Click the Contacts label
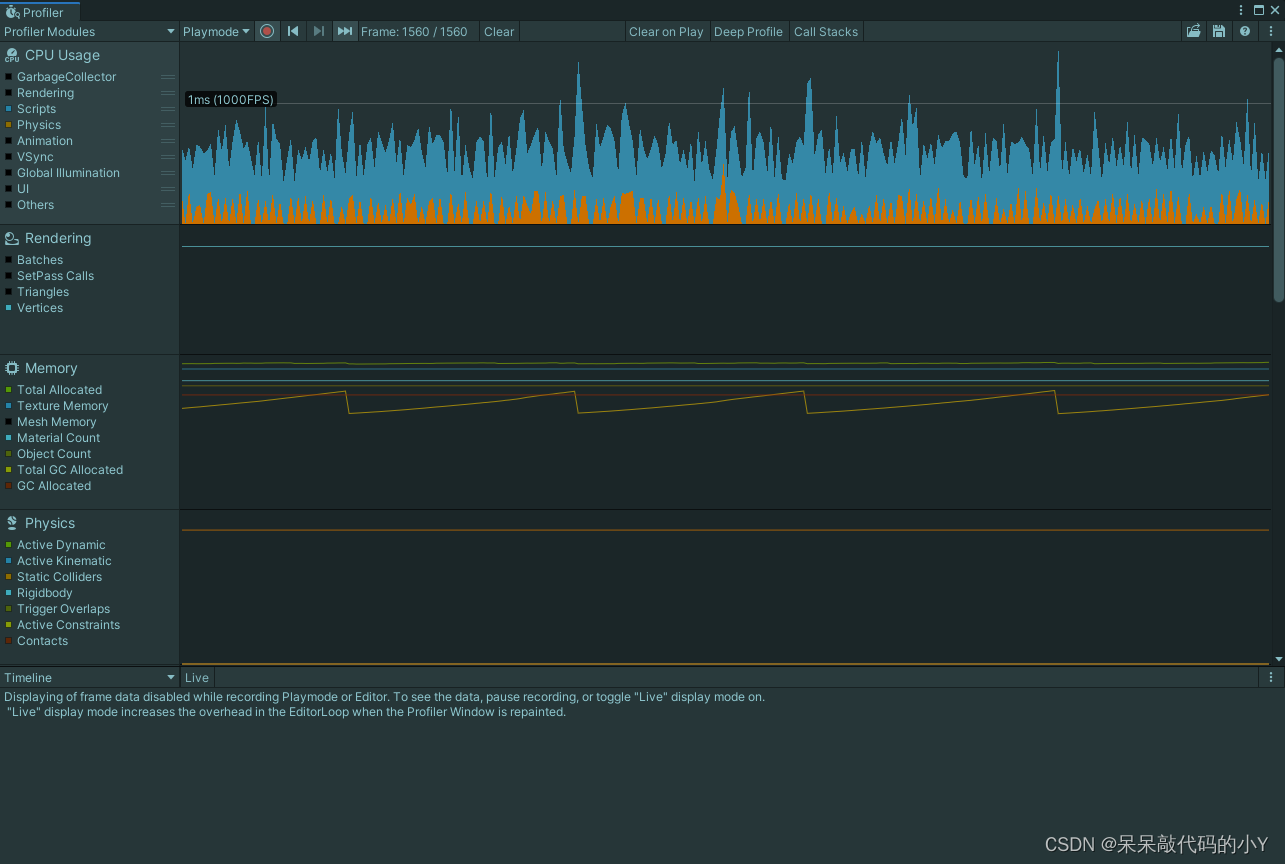 42,641
